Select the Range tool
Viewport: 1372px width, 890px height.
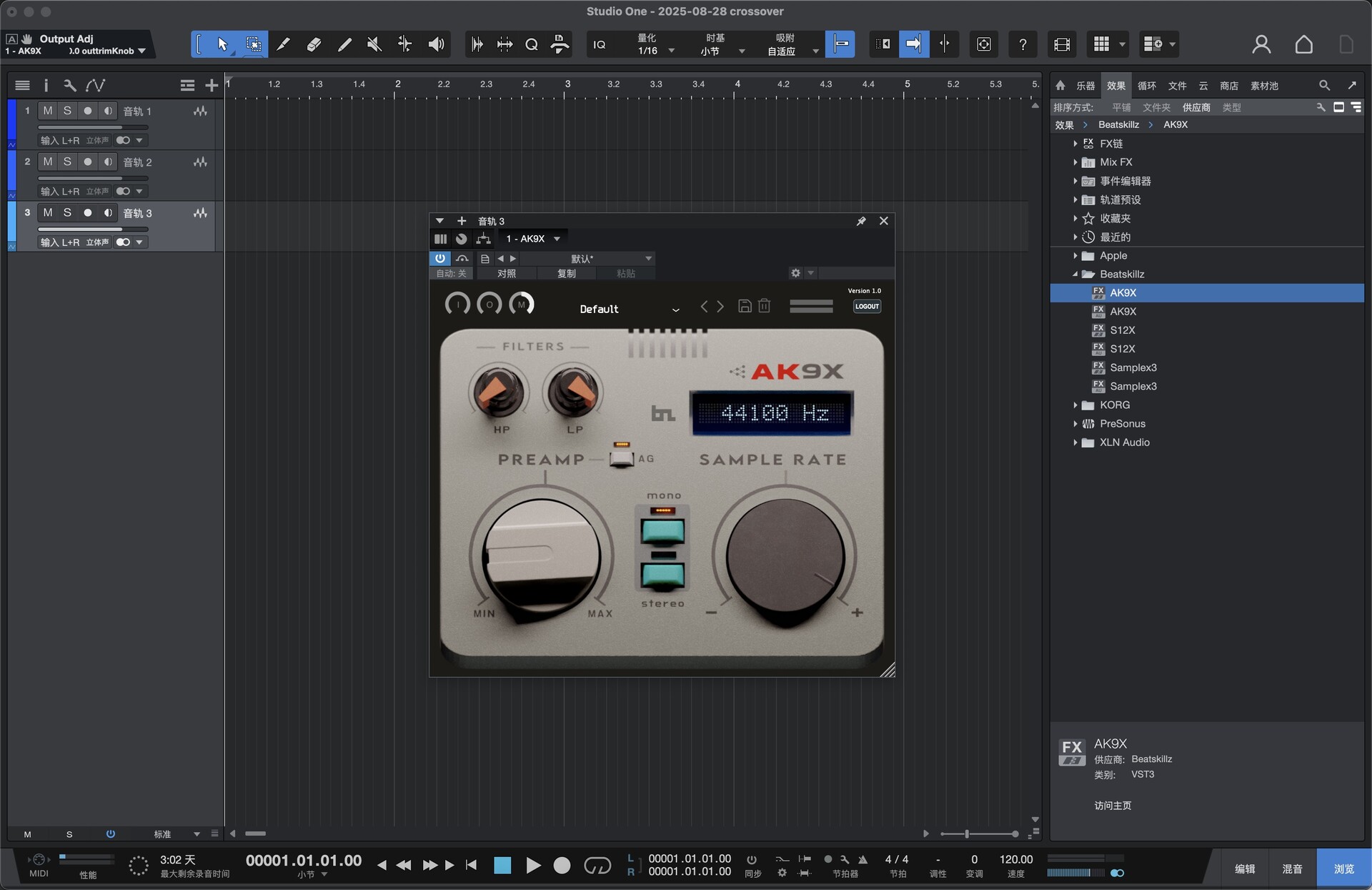[254, 44]
